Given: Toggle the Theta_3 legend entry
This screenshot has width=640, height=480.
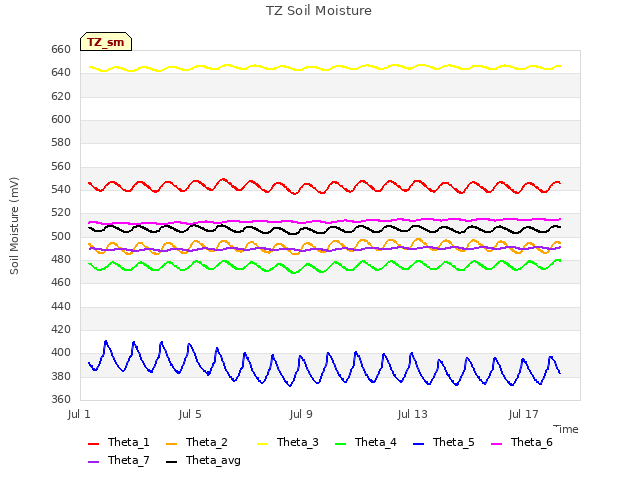Looking at the screenshot, I should tap(288, 442).
